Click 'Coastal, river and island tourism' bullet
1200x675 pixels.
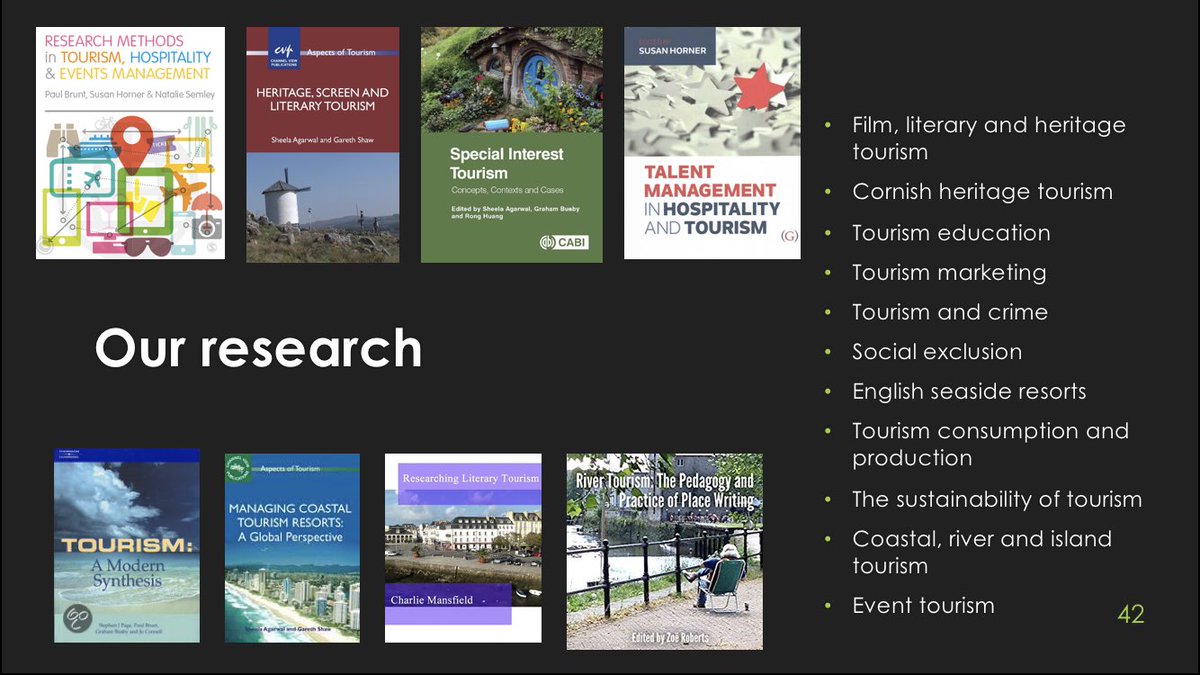(x=982, y=552)
